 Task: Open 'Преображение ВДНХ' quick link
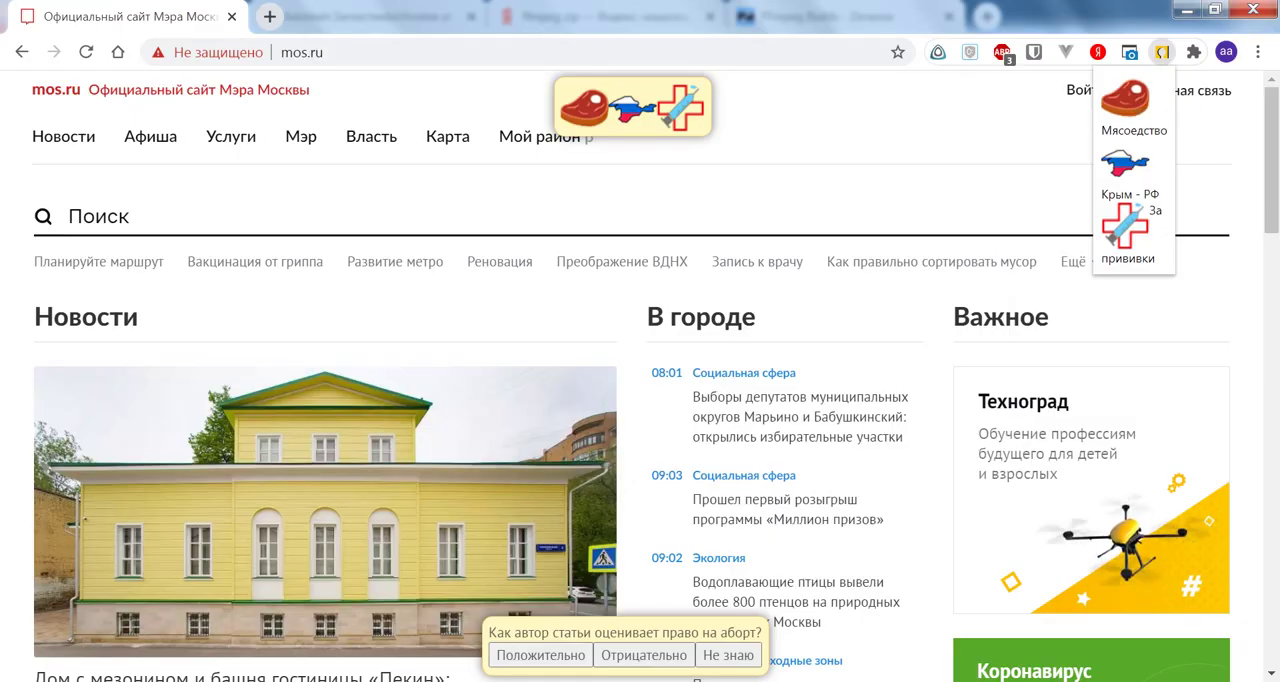click(x=622, y=262)
